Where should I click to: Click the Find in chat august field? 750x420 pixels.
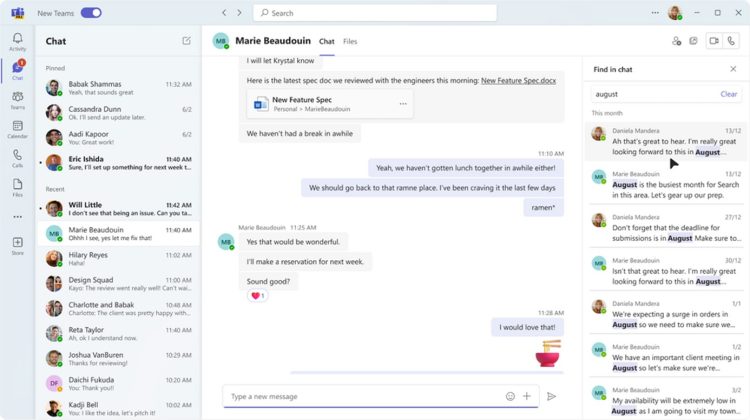coord(655,94)
